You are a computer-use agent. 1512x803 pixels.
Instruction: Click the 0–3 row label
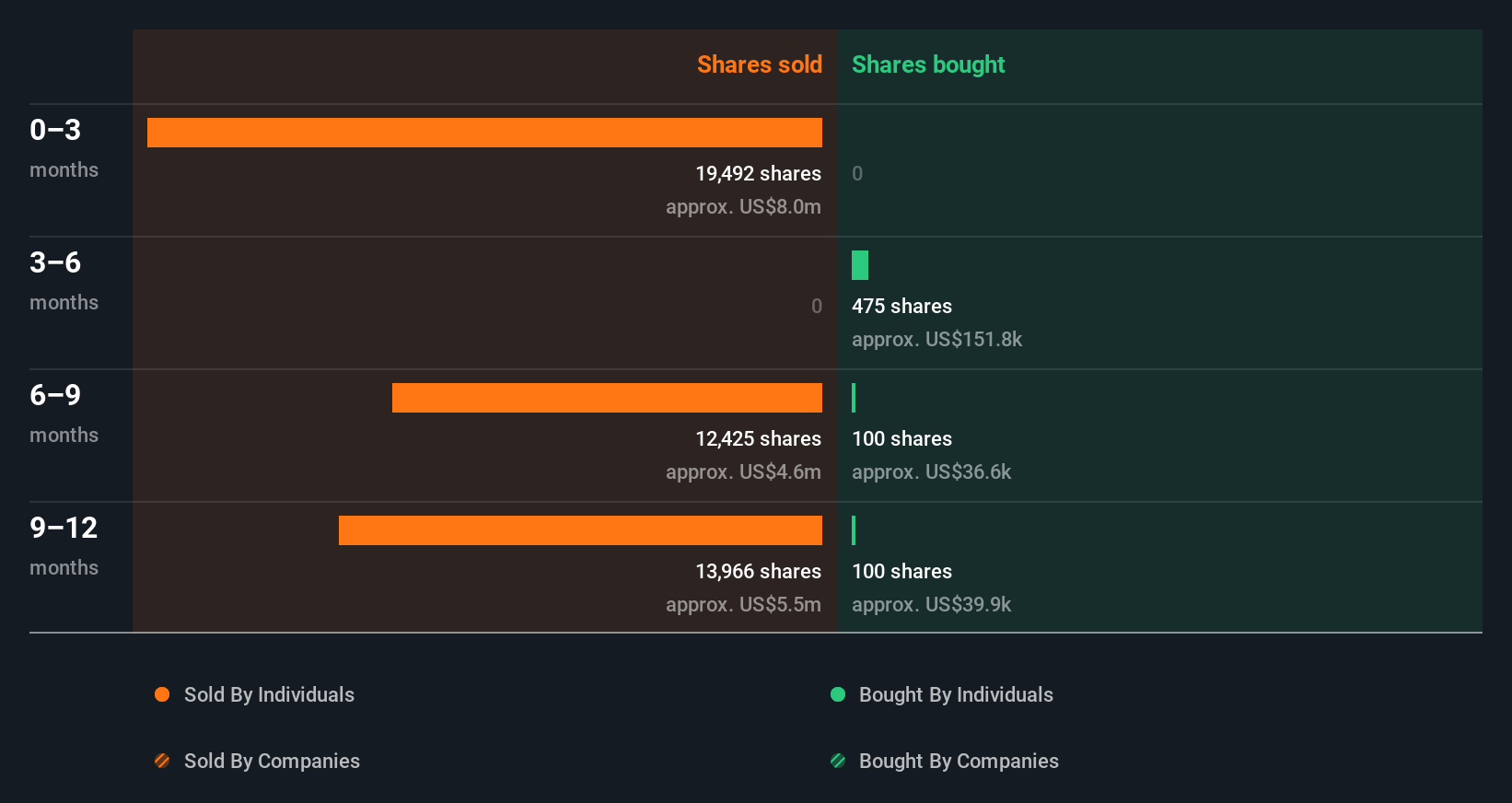(55, 130)
